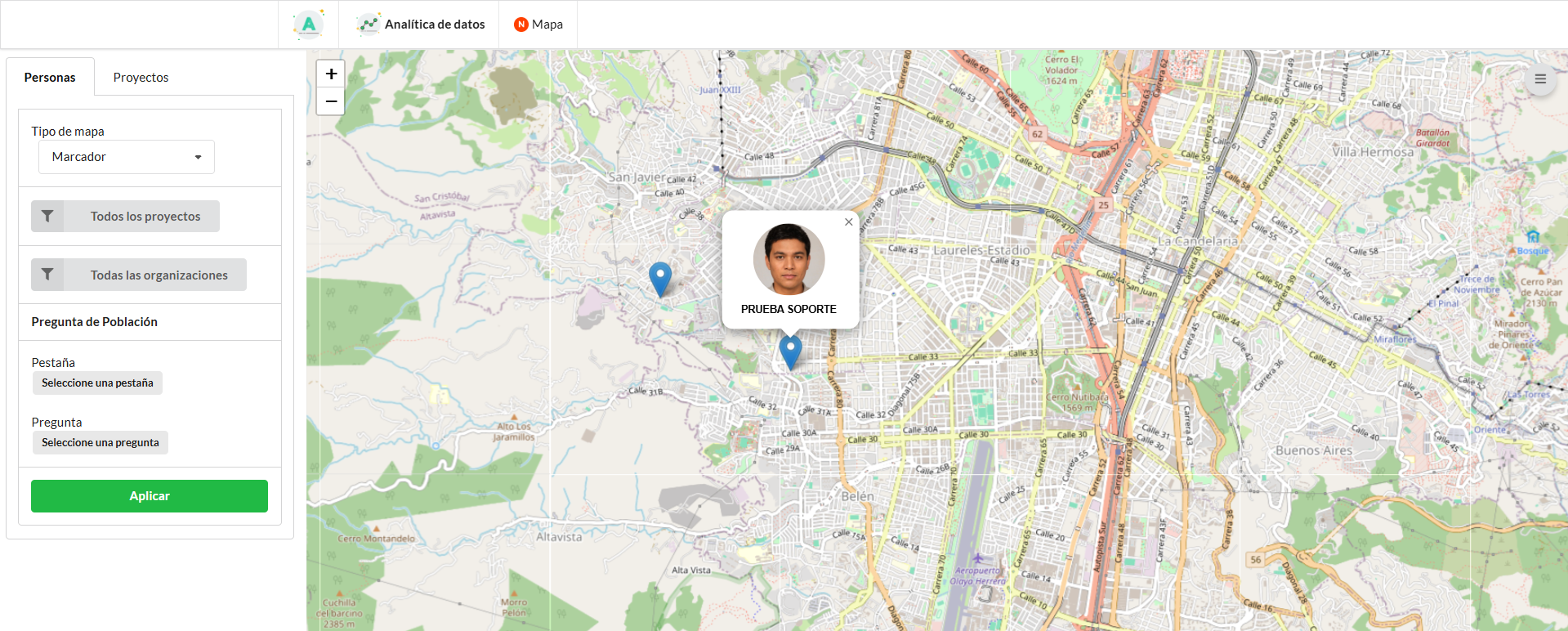Close the PRUEBA SOPORTE popup

pos(848,222)
